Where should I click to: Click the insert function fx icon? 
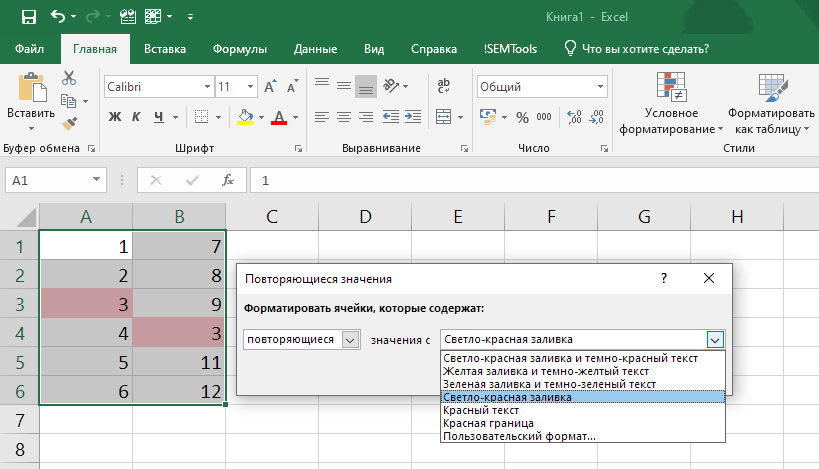228,181
